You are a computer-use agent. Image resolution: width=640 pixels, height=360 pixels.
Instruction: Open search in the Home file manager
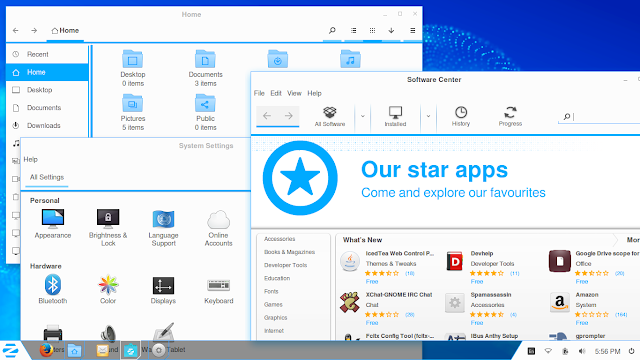tap(332, 31)
